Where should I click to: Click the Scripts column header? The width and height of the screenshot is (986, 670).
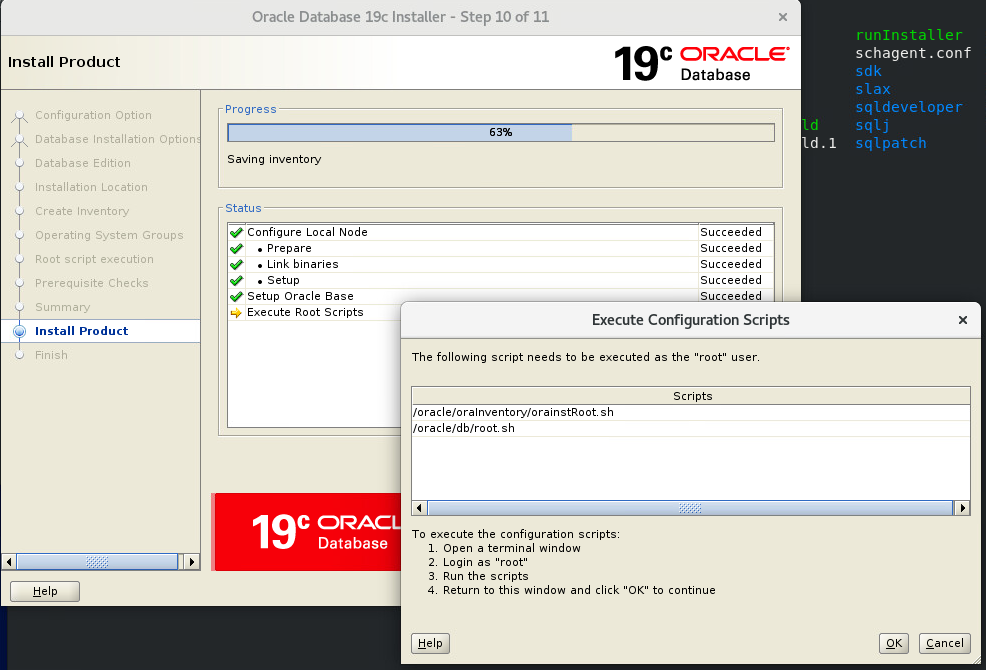click(x=692, y=396)
